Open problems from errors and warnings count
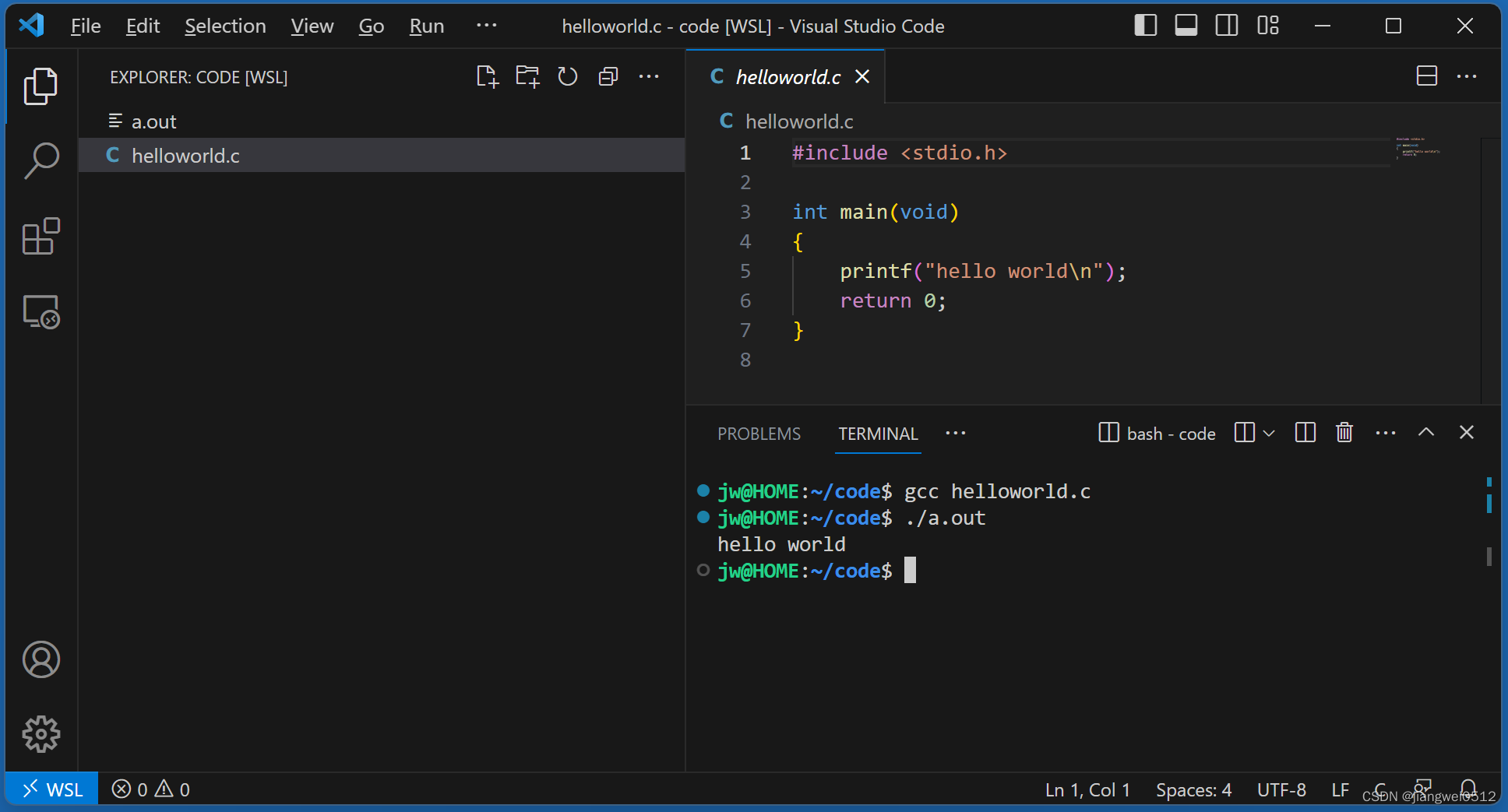 click(150, 789)
